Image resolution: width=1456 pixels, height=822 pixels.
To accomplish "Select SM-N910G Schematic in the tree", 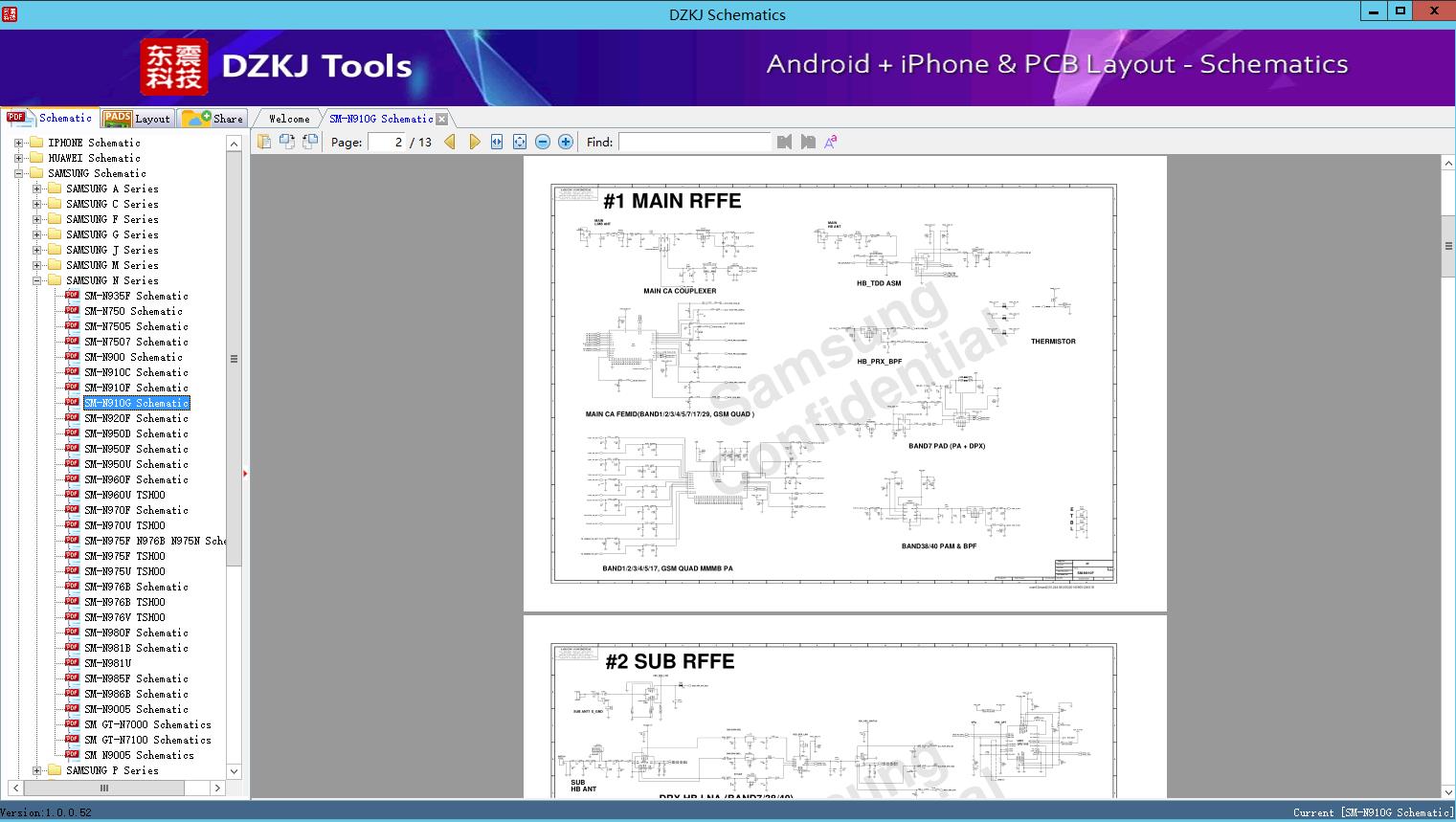I will click(136, 403).
